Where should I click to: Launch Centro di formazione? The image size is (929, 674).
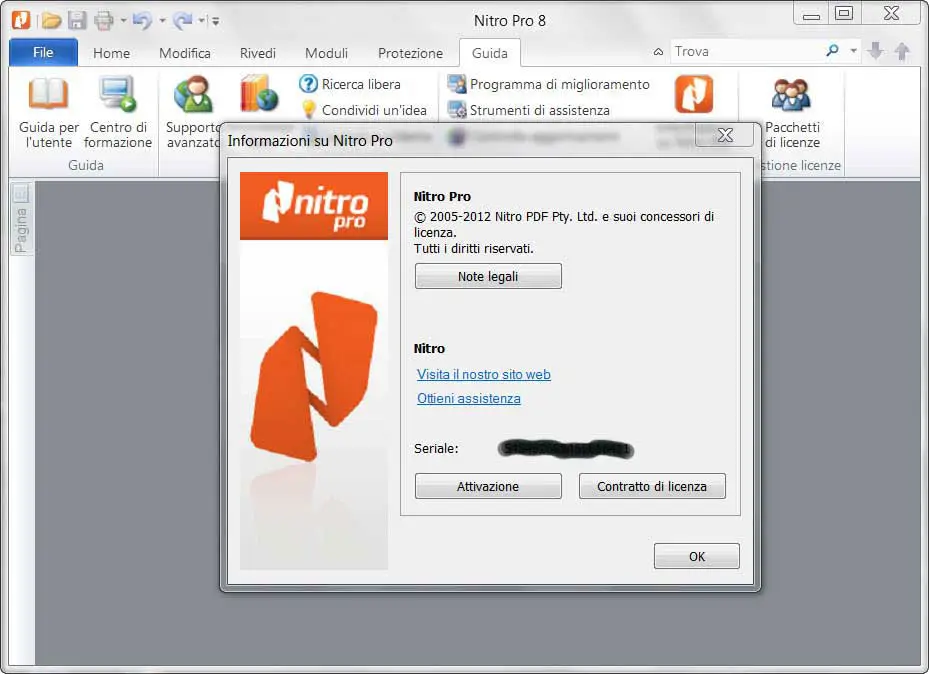pyautogui.click(x=118, y=113)
